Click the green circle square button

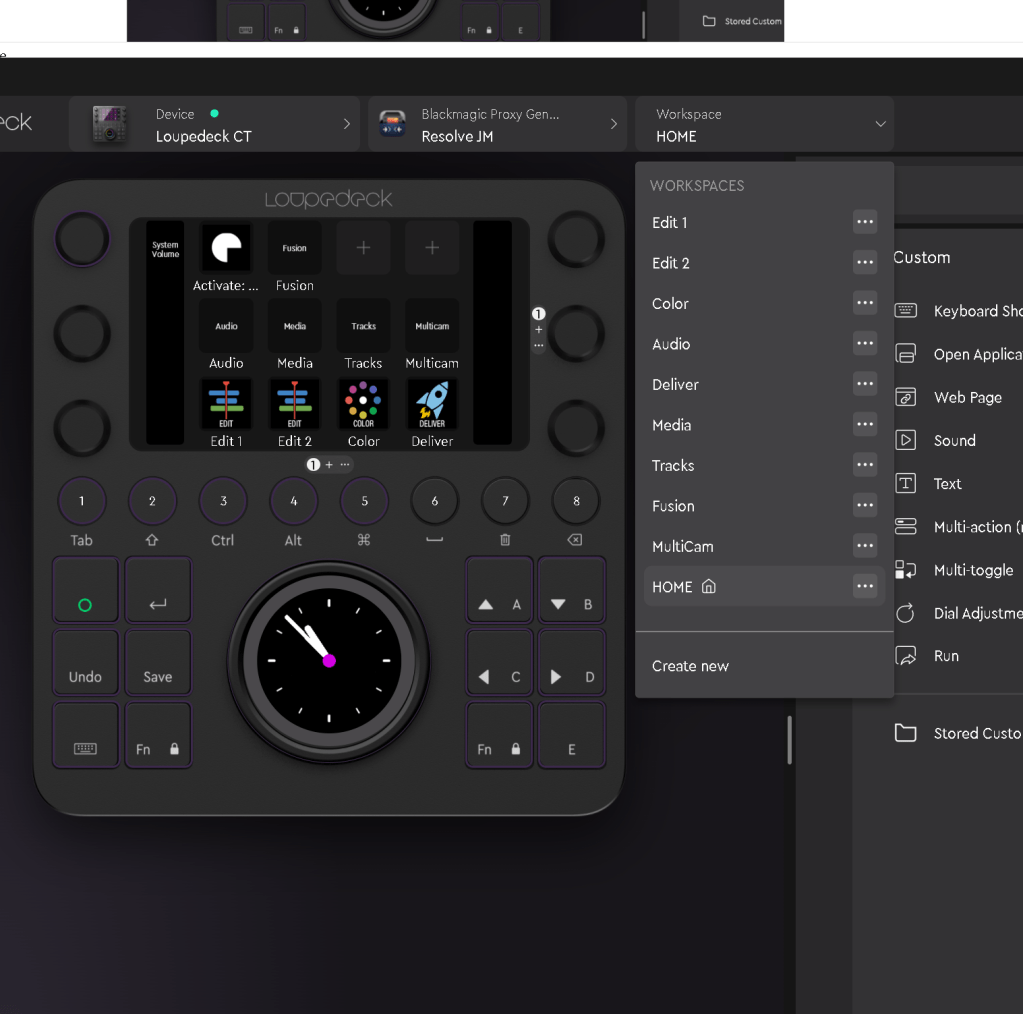pyautogui.click(x=85, y=590)
